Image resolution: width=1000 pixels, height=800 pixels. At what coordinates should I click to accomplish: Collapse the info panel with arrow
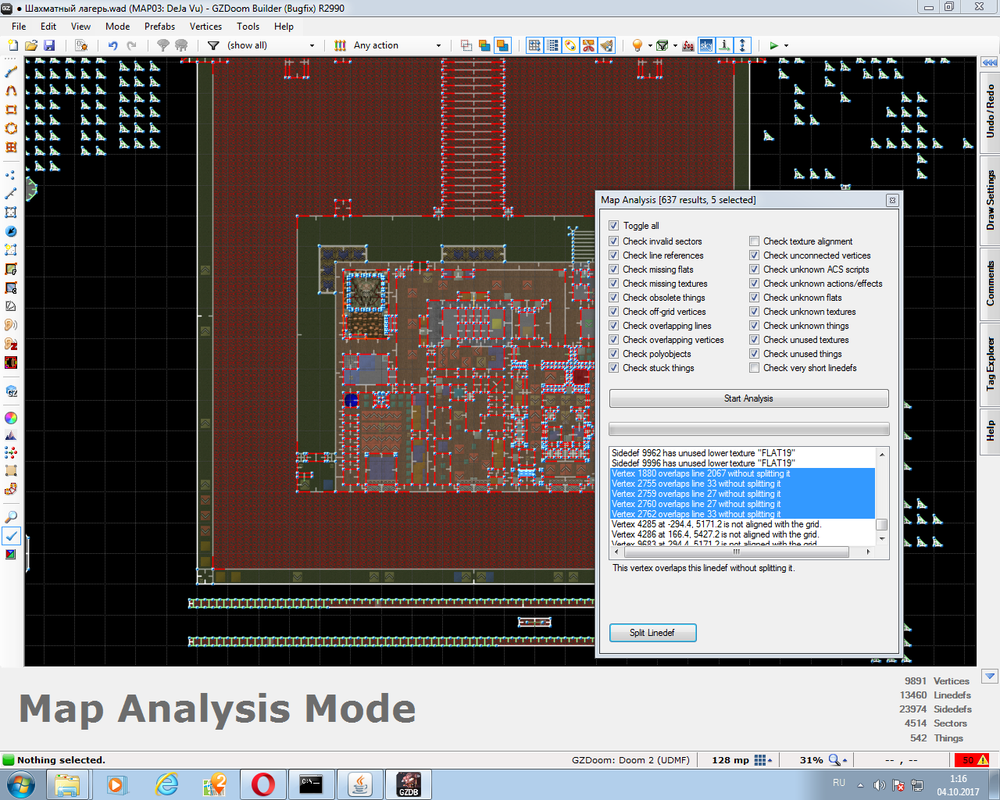coord(989,676)
